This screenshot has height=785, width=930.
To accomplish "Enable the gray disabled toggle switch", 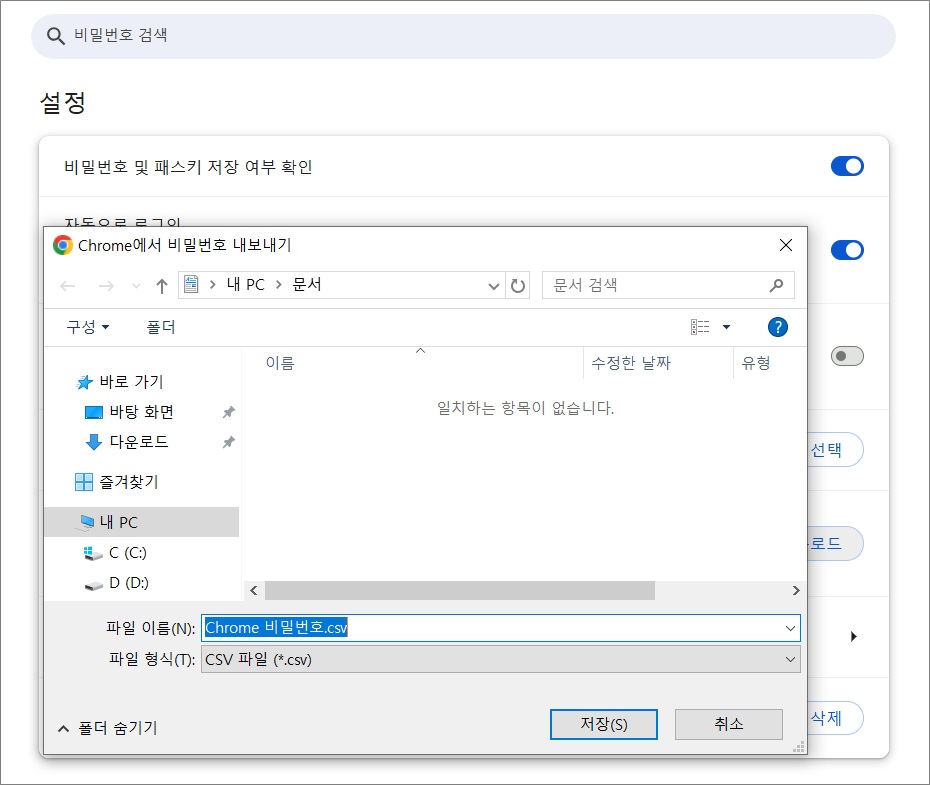I will point(847,356).
